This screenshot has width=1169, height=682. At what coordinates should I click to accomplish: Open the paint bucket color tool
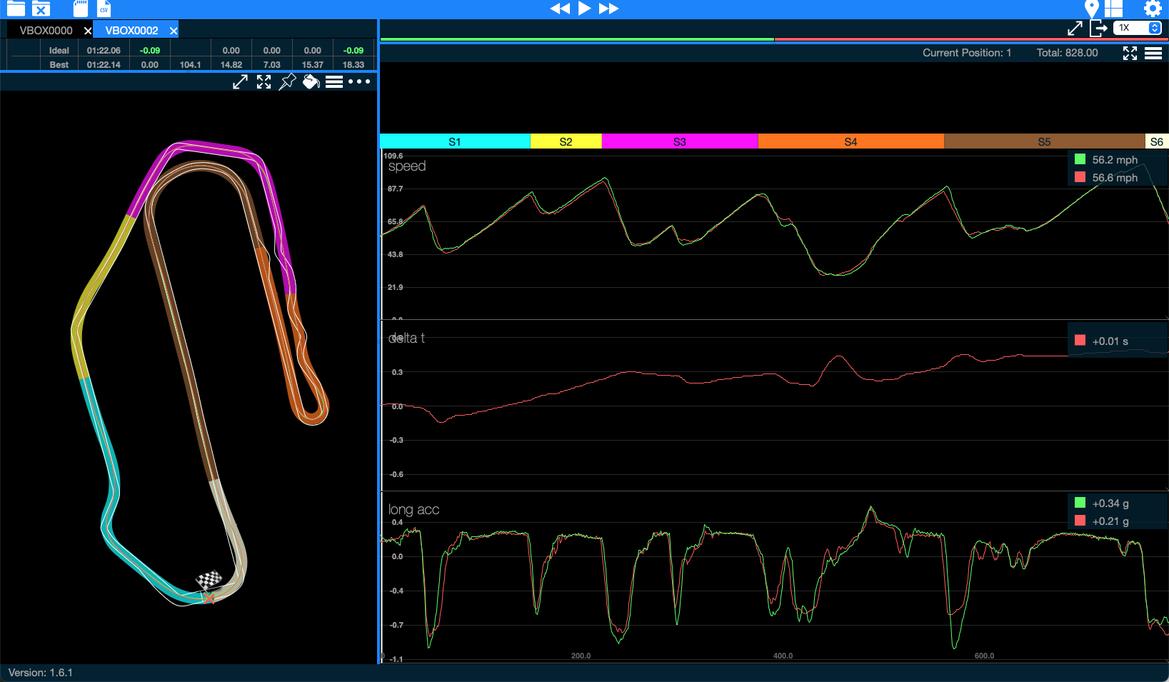pyautogui.click(x=311, y=82)
